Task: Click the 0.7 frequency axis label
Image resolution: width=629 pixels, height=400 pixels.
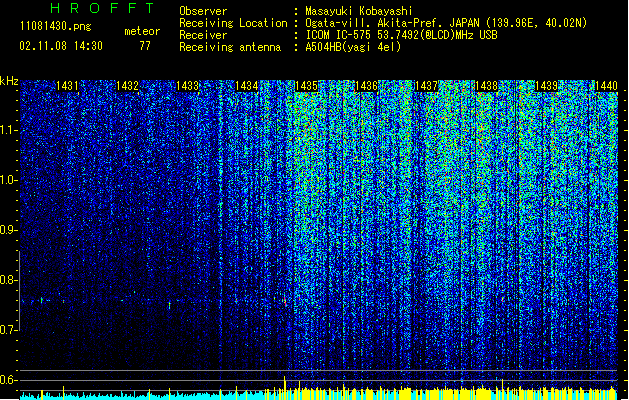Action: tap(8, 330)
